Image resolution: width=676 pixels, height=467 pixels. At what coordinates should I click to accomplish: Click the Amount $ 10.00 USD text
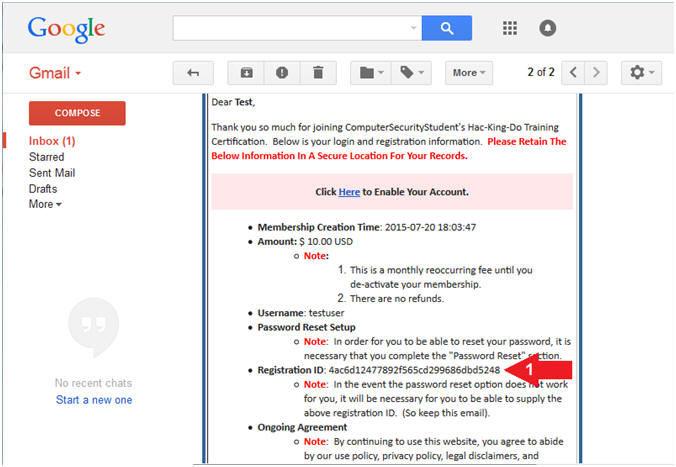[x=305, y=241]
